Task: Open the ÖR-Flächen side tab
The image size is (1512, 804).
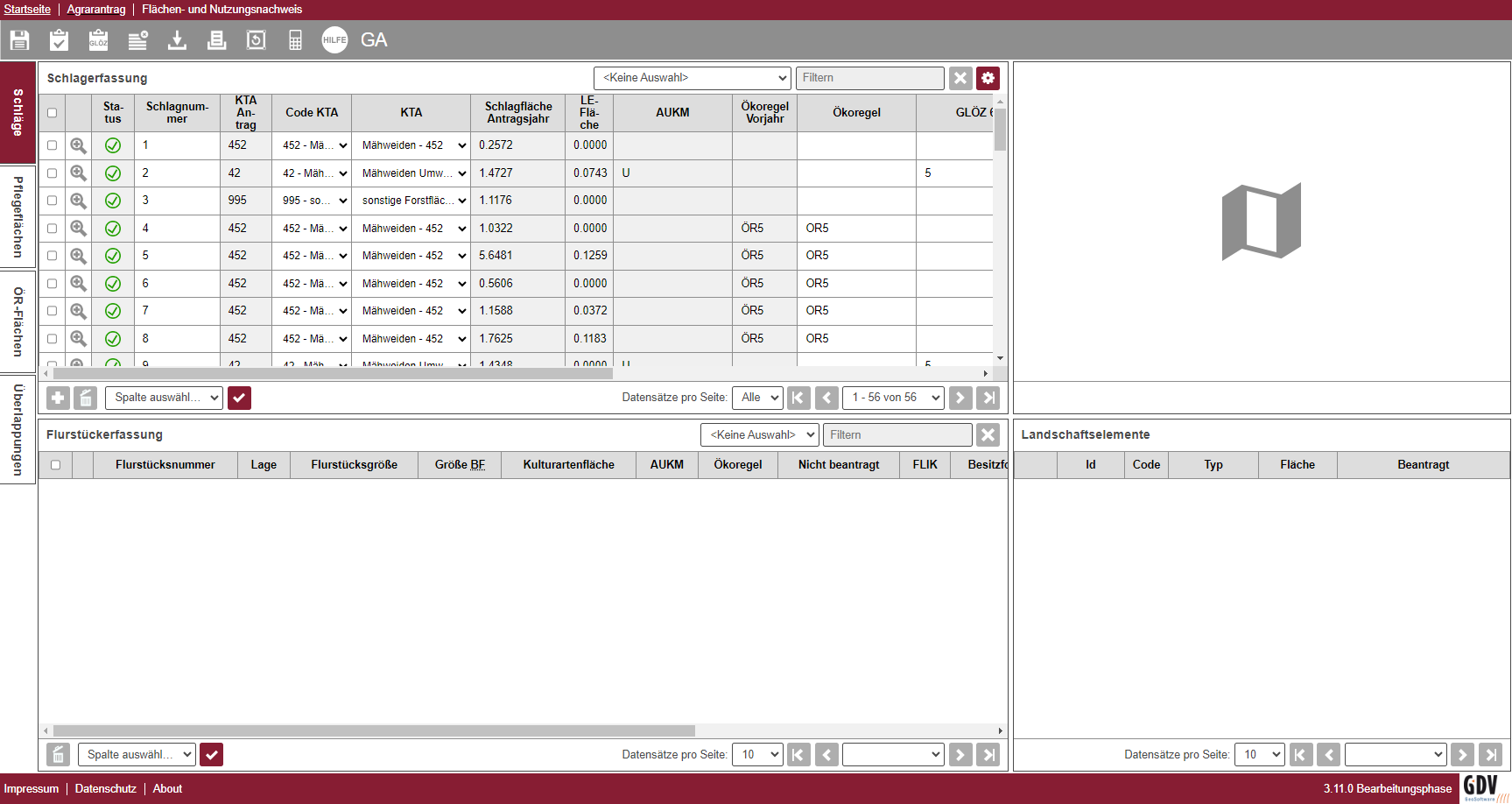Action: (18, 321)
